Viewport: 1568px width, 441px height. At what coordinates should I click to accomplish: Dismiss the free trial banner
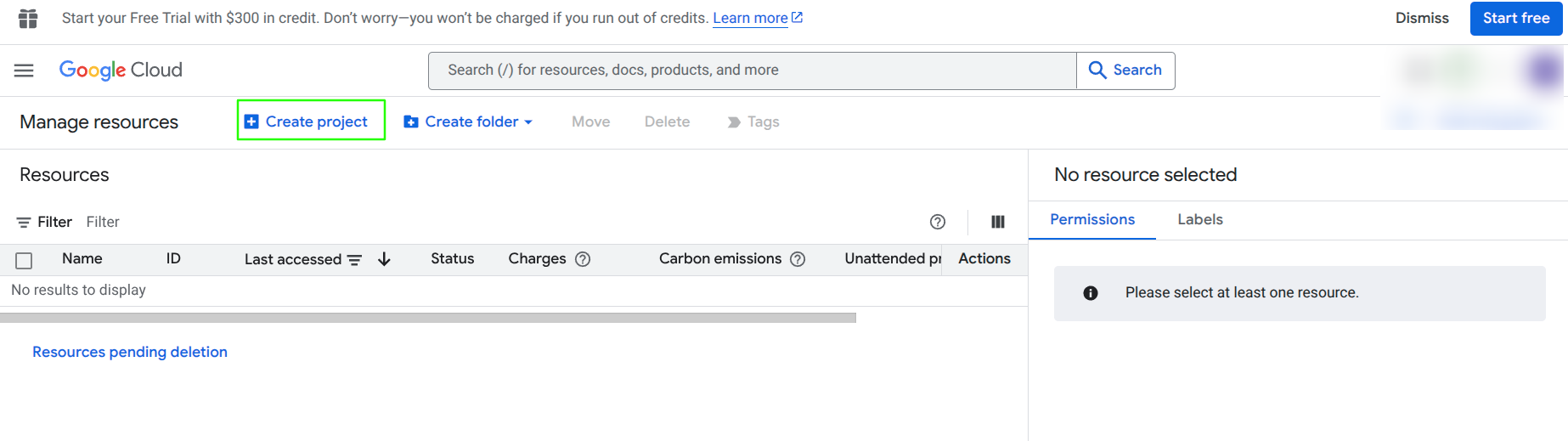point(1422,18)
